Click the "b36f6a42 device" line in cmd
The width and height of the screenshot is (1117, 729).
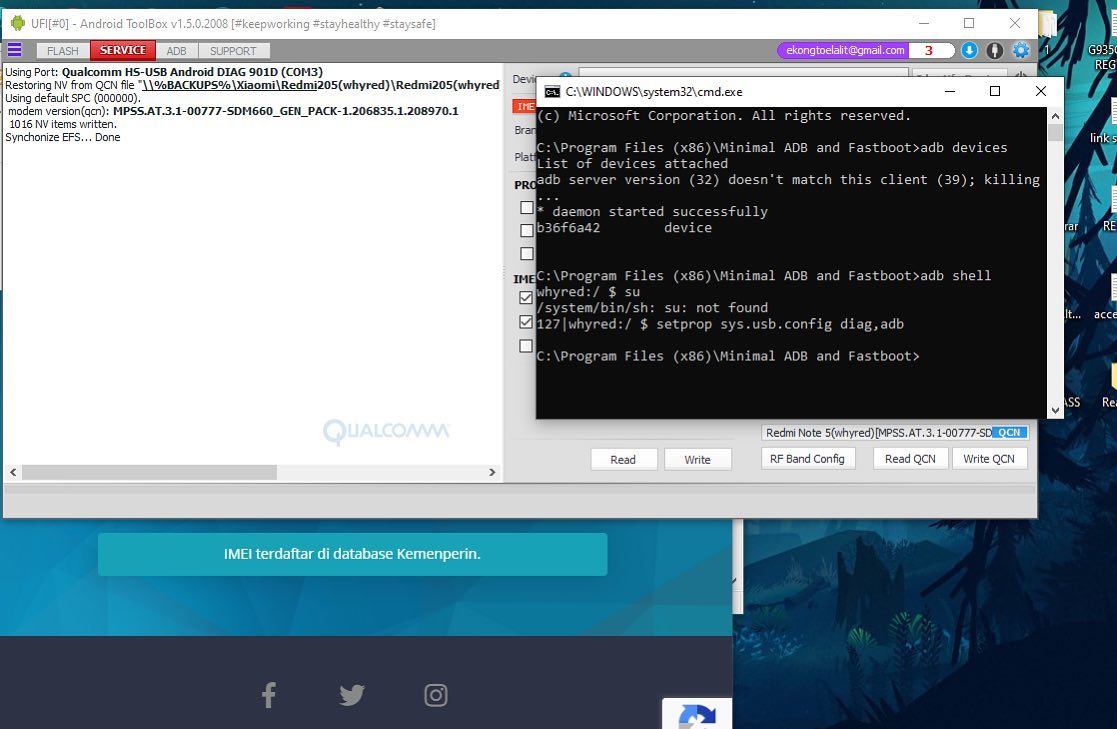point(624,228)
